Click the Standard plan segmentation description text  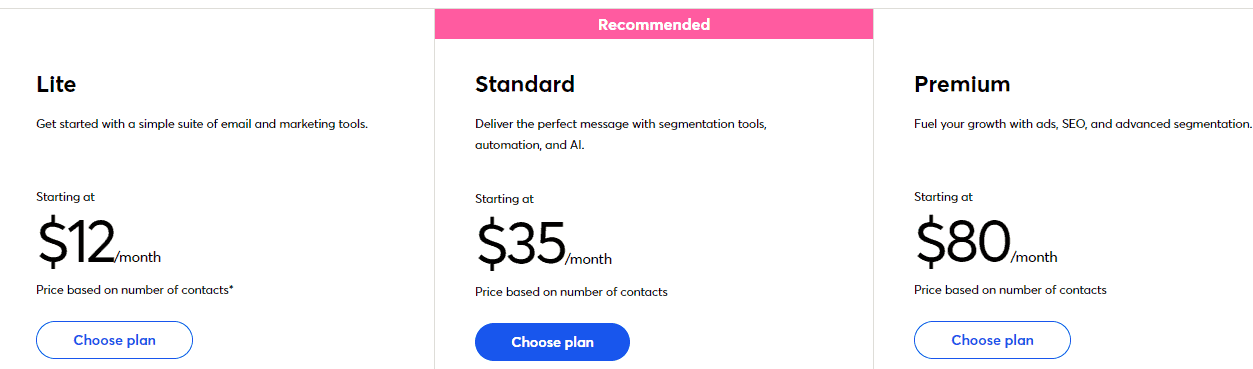coord(621,135)
